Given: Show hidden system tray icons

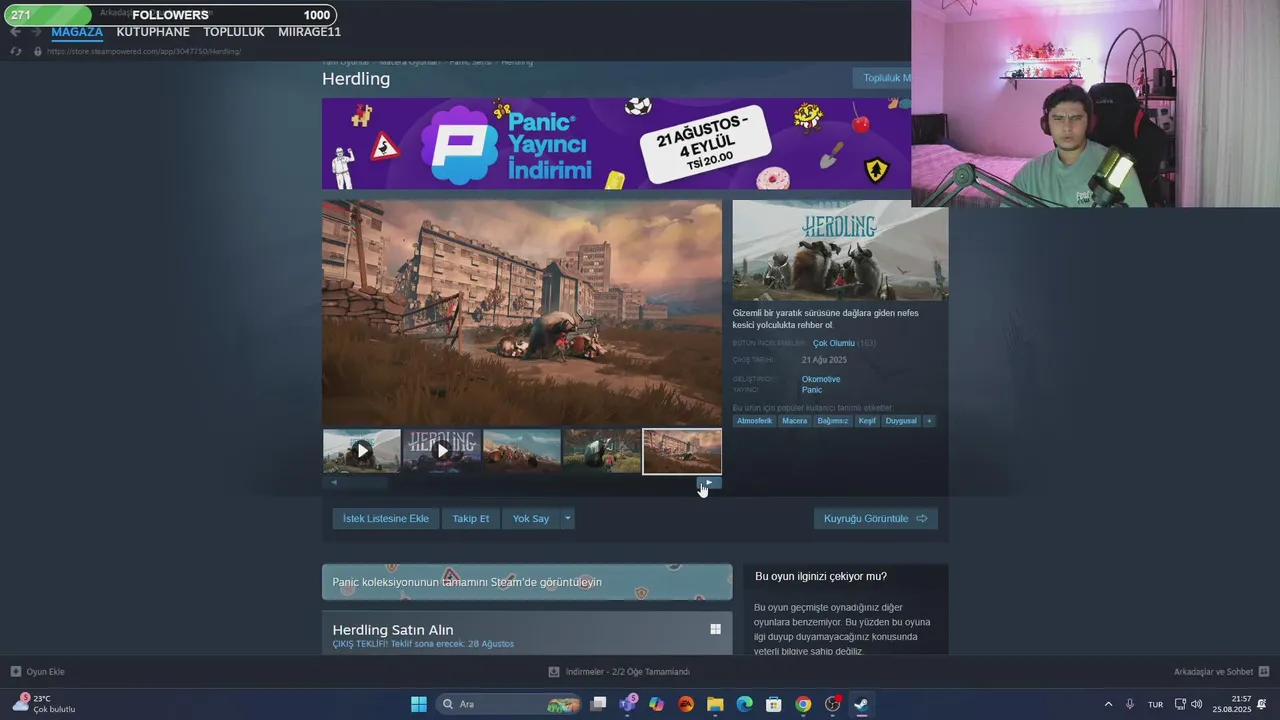Looking at the screenshot, I should point(1108,704).
